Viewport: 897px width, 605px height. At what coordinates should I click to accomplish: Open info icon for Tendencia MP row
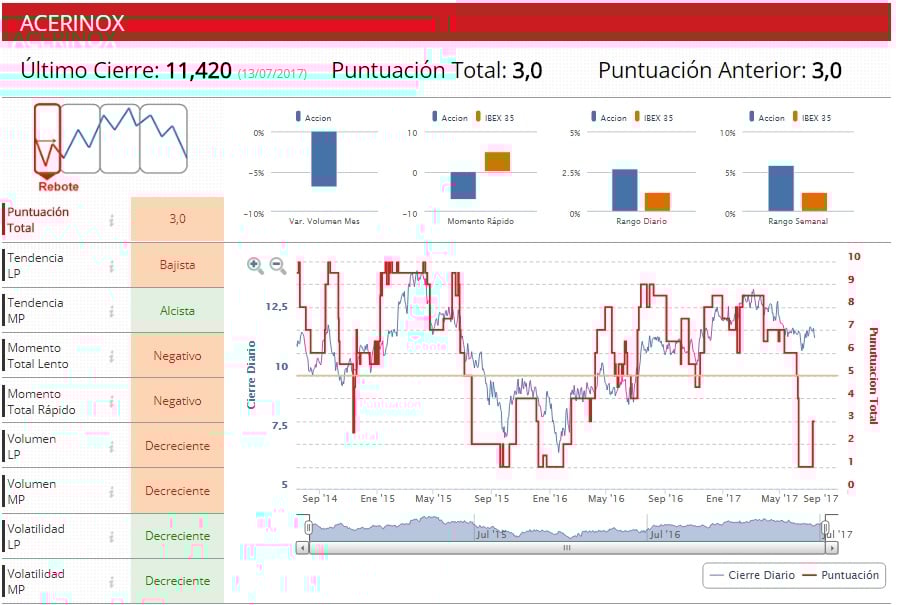click(x=112, y=311)
